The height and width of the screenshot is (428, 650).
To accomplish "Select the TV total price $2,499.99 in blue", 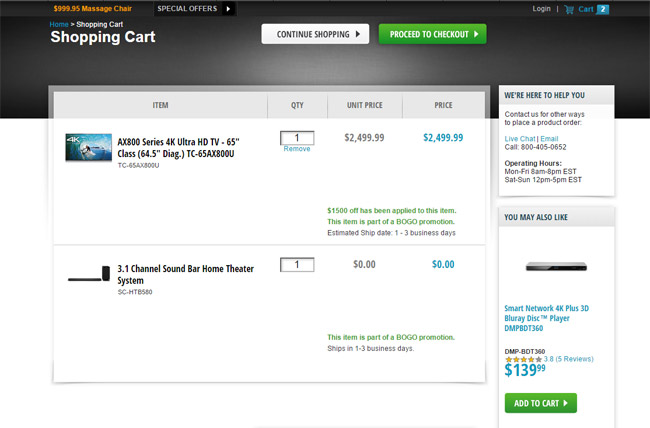I will 443,138.
